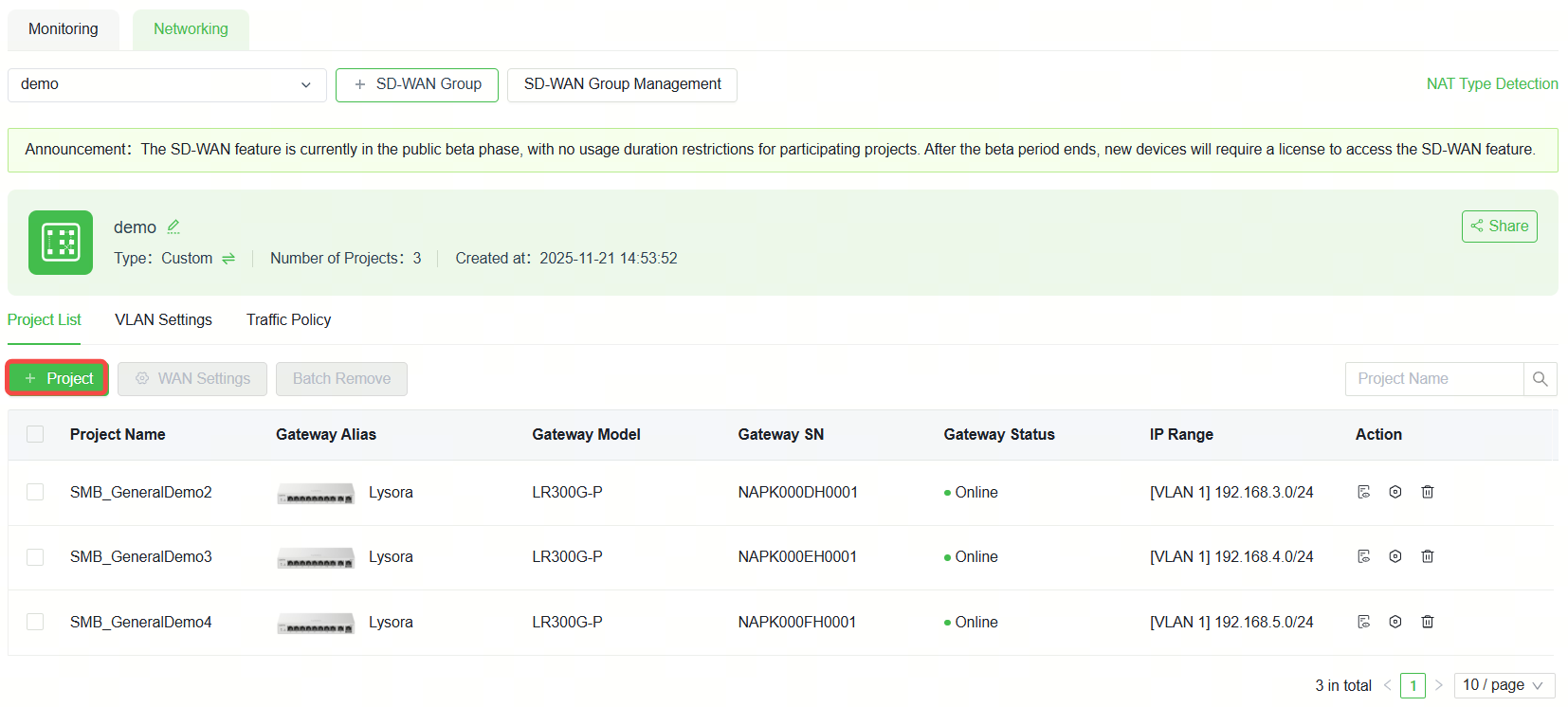Open the demo group dropdown
The height and width of the screenshot is (707, 1568).
point(167,84)
